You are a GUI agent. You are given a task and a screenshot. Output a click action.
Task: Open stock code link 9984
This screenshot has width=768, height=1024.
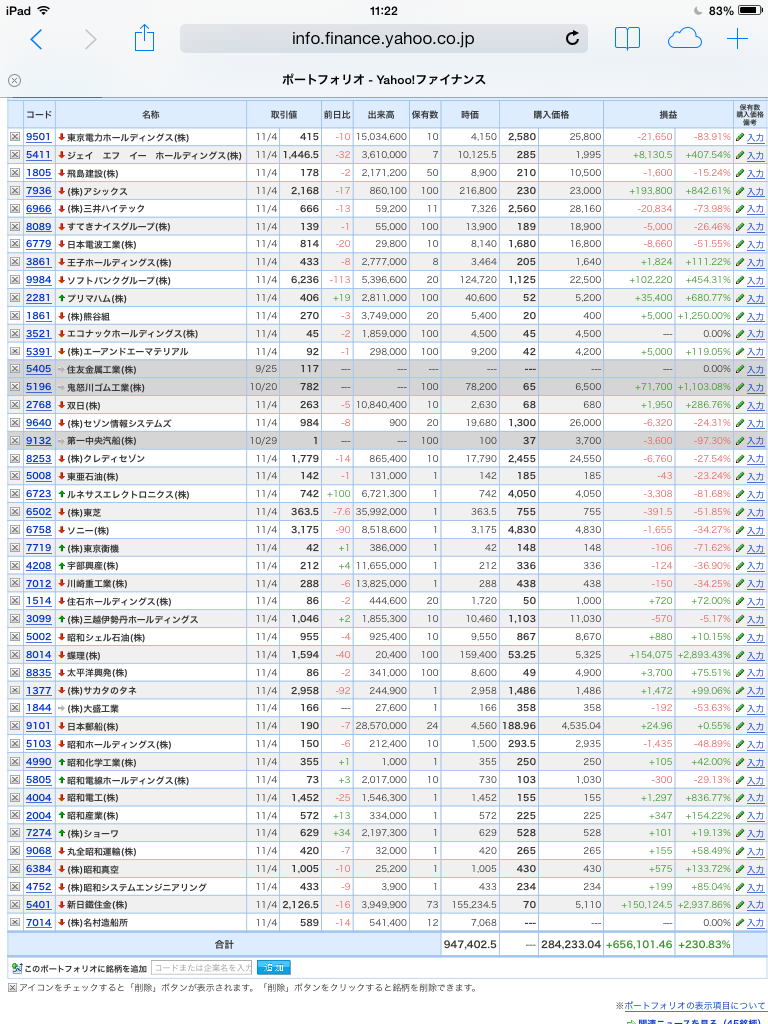click(x=39, y=280)
